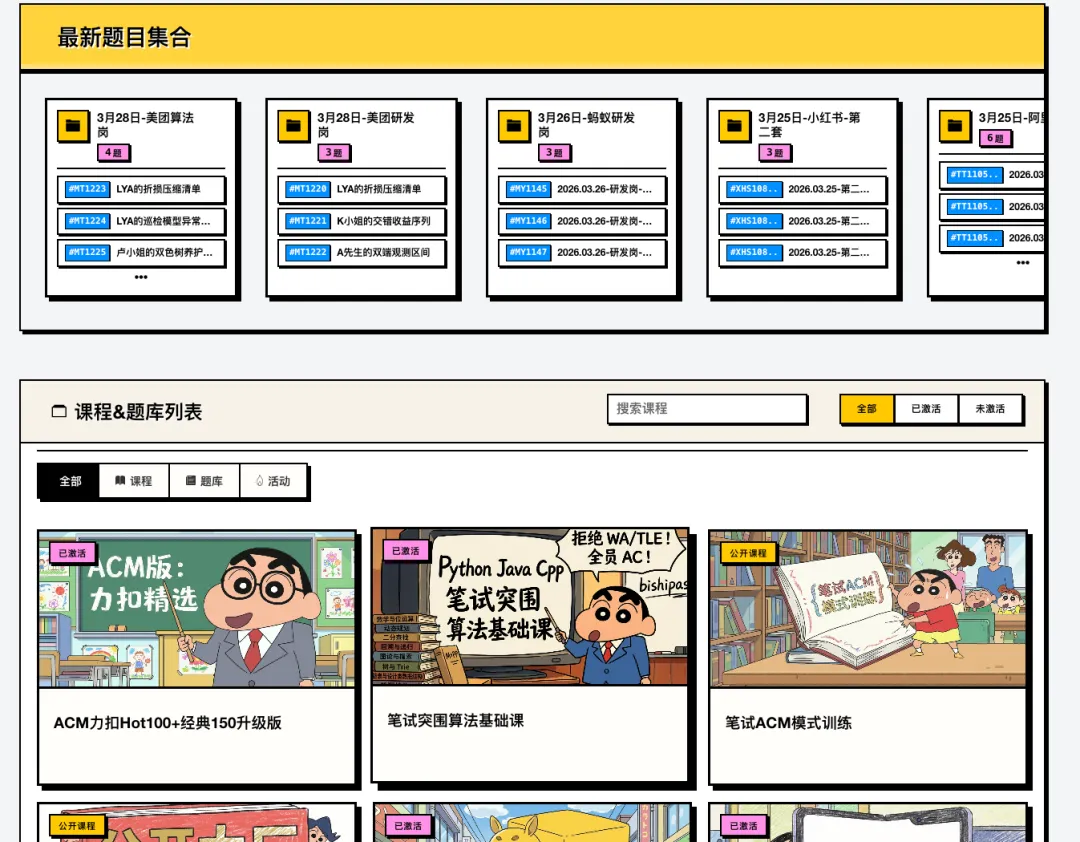Click the 3 题 badge under 蚂蚁研发岗
Viewport: 1080px width, 842px height.
pos(554,153)
